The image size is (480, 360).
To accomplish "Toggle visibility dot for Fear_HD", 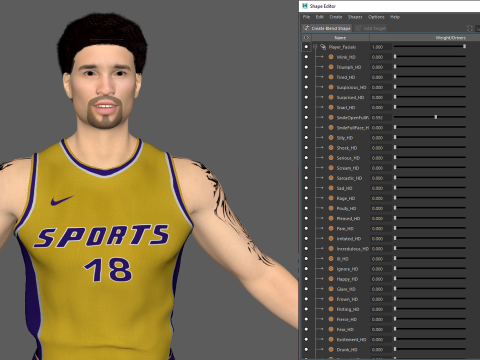I will pos(306,329).
